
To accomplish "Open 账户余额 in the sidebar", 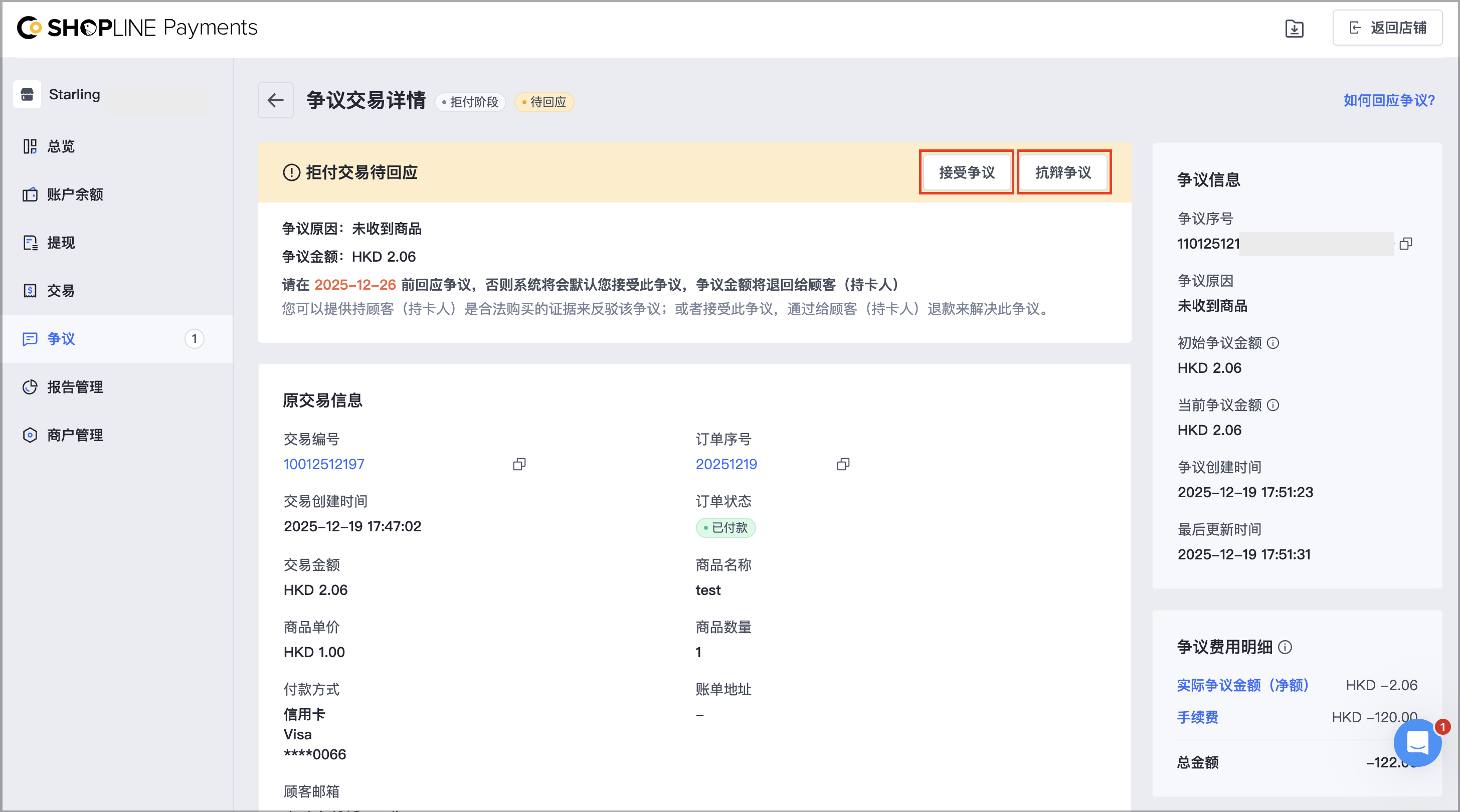I will [x=117, y=194].
